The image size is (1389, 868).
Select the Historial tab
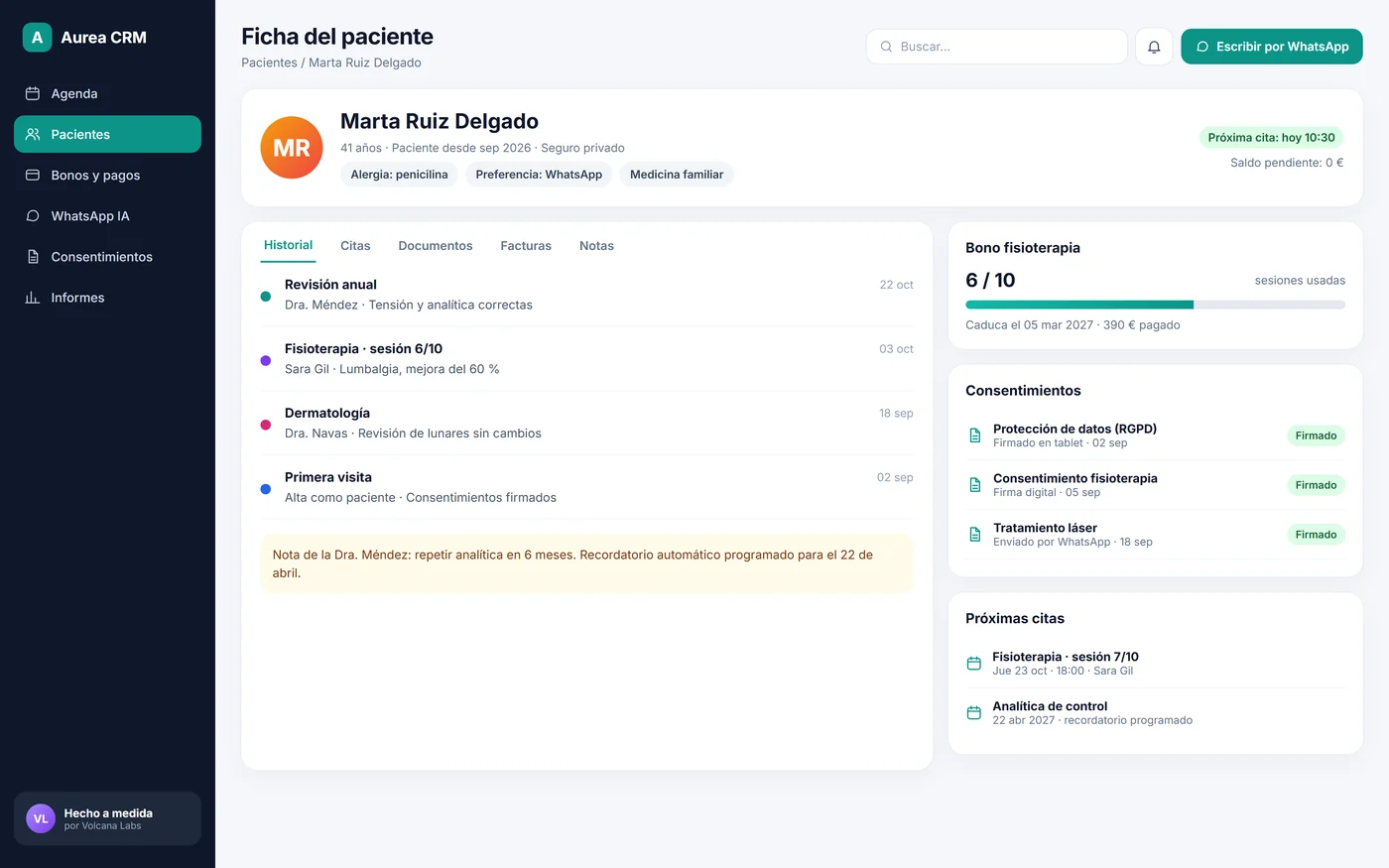coord(288,245)
